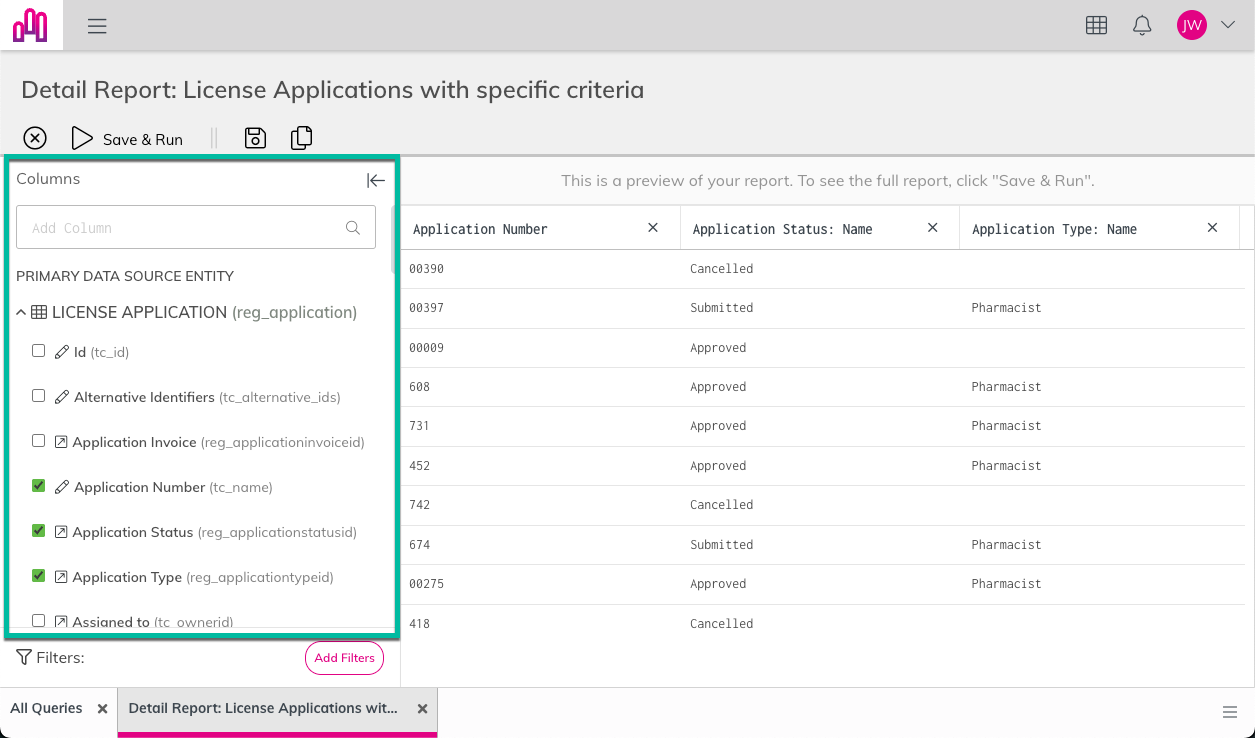This screenshot has width=1257, height=738.
Task: Click the Filters: label
Action: [x=60, y=658]
